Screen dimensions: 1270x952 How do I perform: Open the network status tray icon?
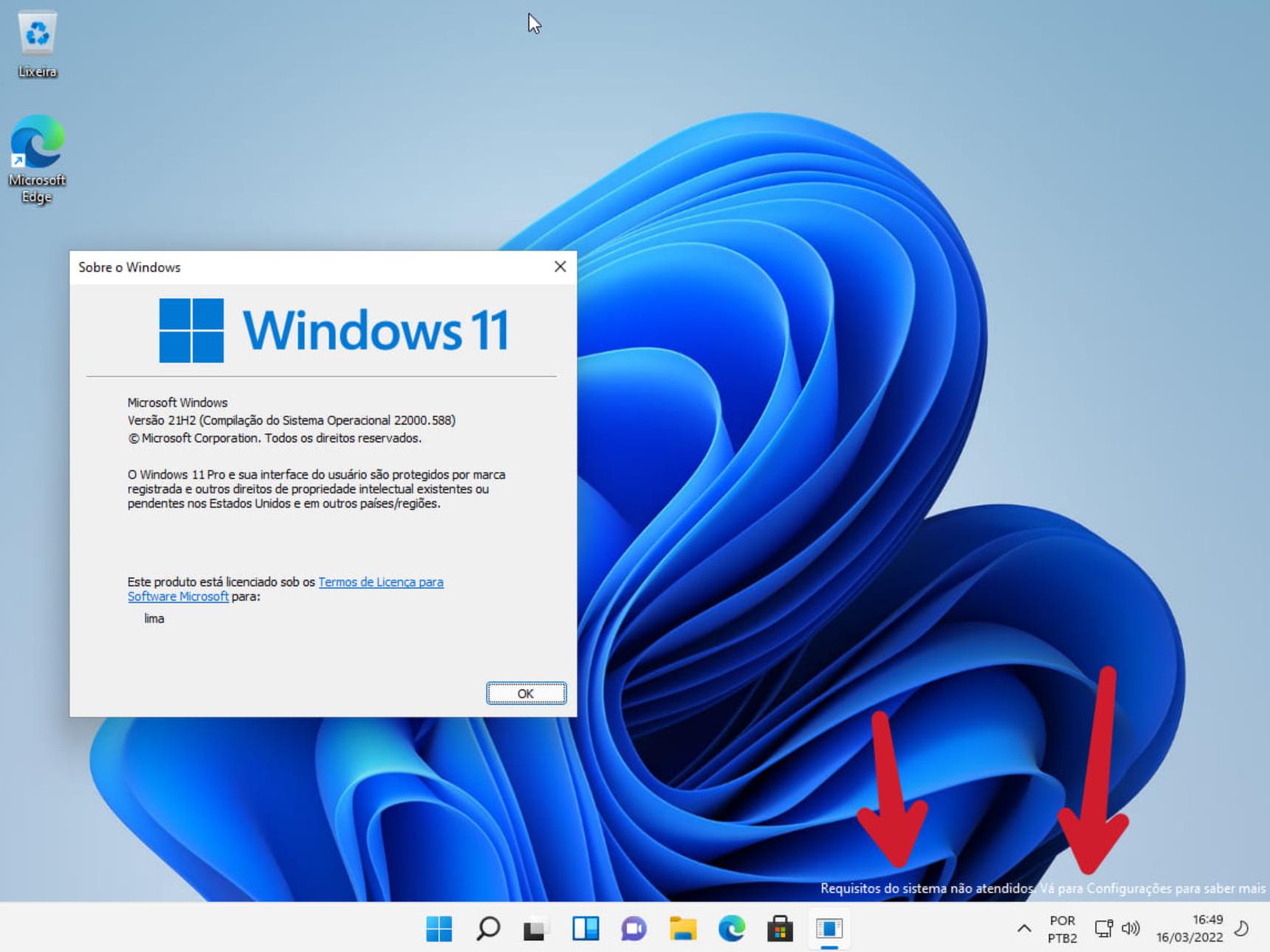[x=1104, y=928]
